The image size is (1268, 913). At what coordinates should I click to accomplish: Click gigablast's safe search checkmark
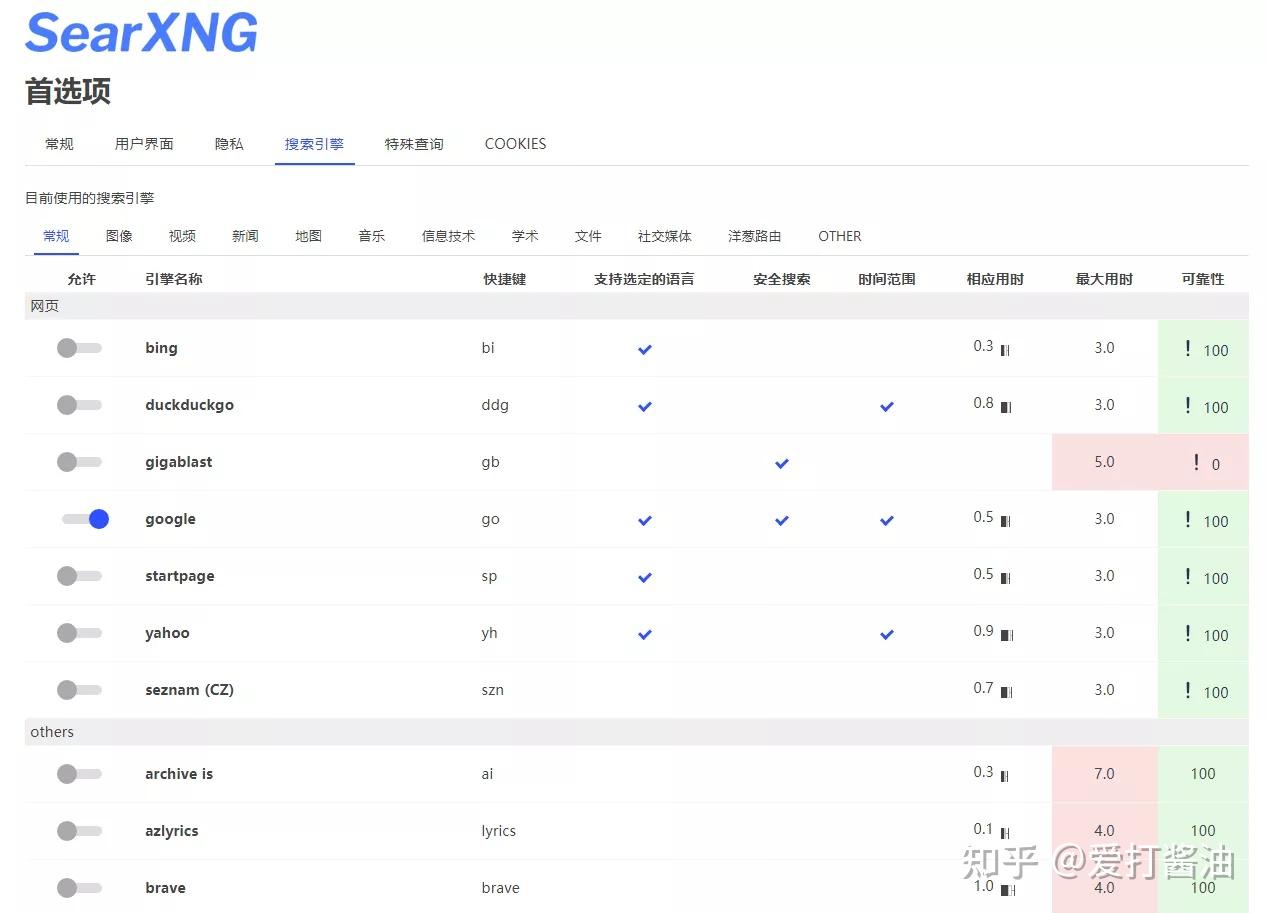point(782,463)
